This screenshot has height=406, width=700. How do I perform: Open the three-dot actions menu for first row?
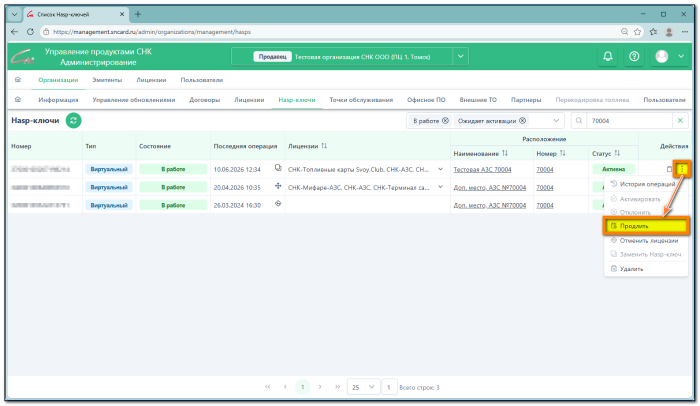click(x=682, y=169)
